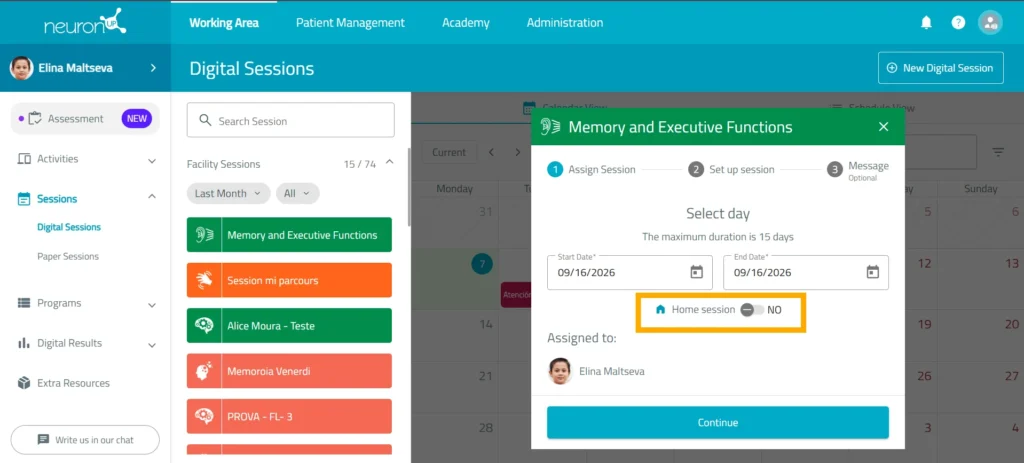Click the Assessment clipboard icon
Image resolution: width=1024 pixels, height=463 pixels.
(35, 118)
